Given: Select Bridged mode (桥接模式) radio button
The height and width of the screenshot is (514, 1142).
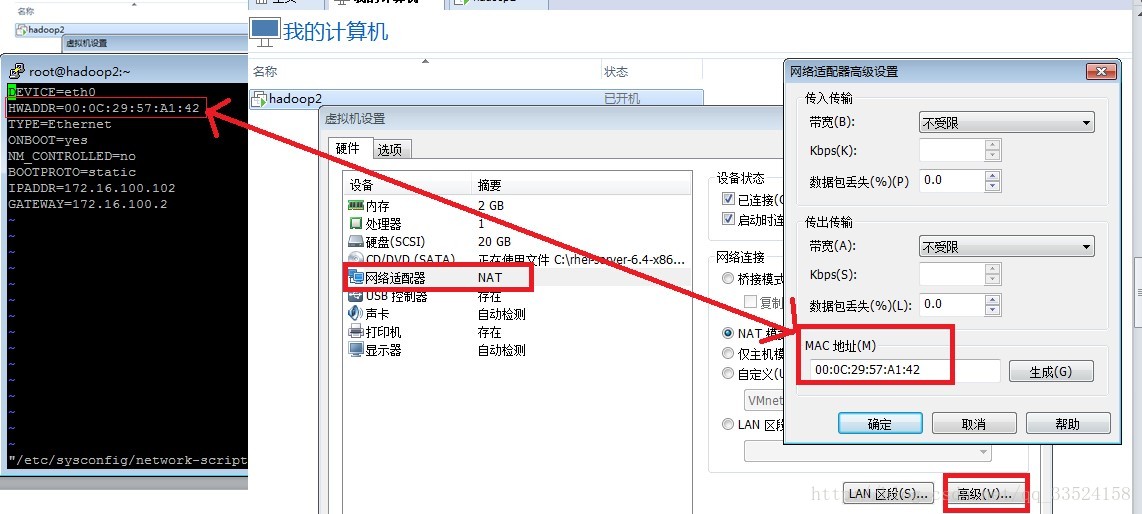Looking at the screenshot, I should 728,278.
